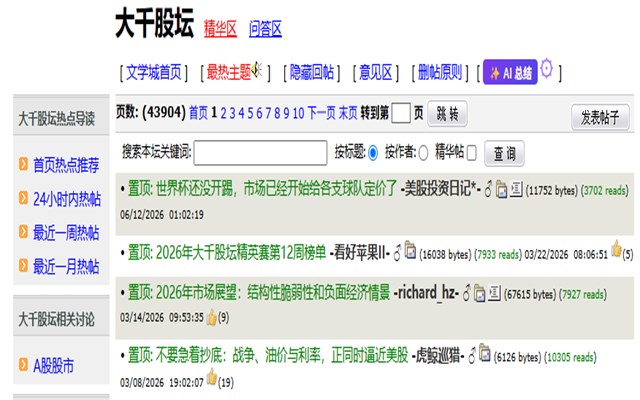
Task: Open 隐藏回帖 link
Action: click(312, 73)
